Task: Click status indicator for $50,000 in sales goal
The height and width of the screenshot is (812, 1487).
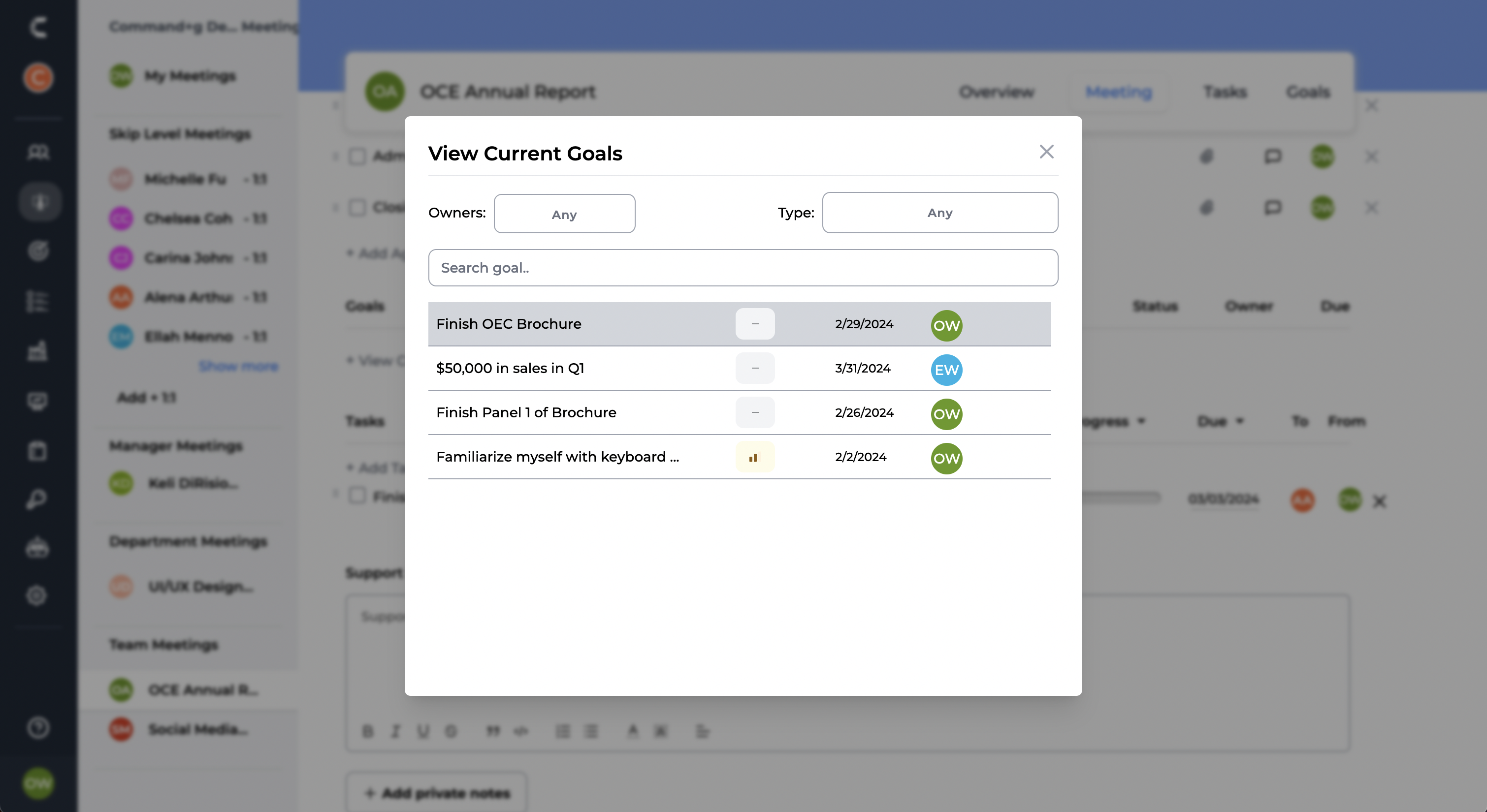Action: pos(754,368)
